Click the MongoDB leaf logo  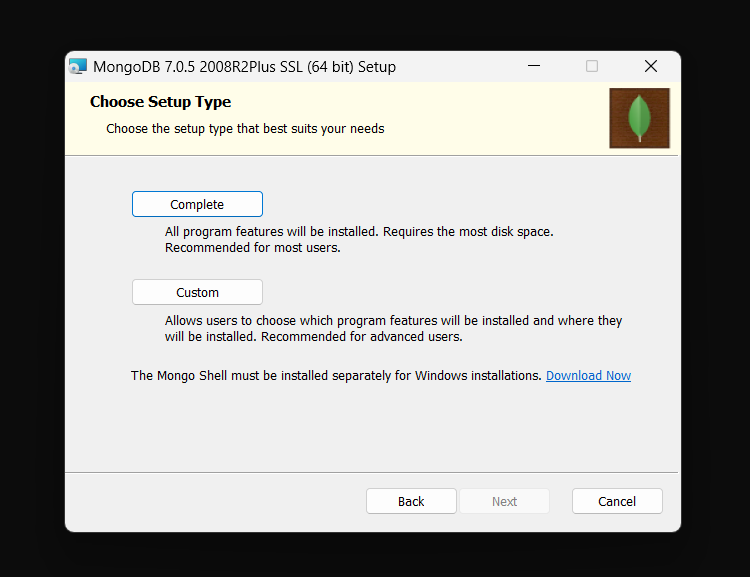coord(639,118)
